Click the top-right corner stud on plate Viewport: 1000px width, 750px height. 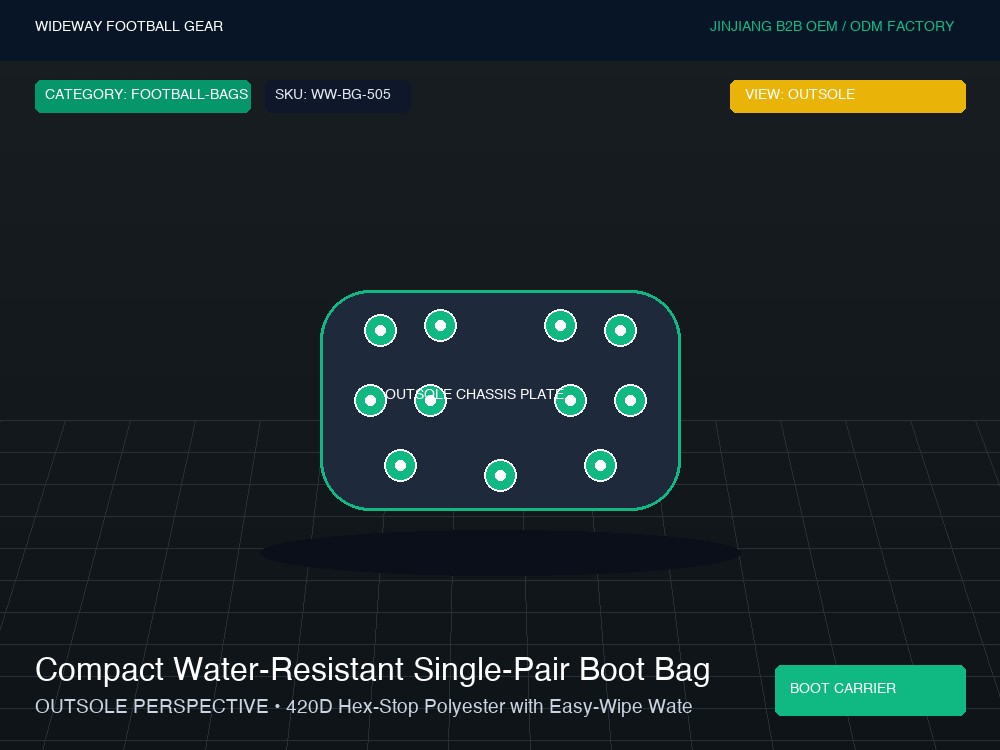tap(621, 330)
